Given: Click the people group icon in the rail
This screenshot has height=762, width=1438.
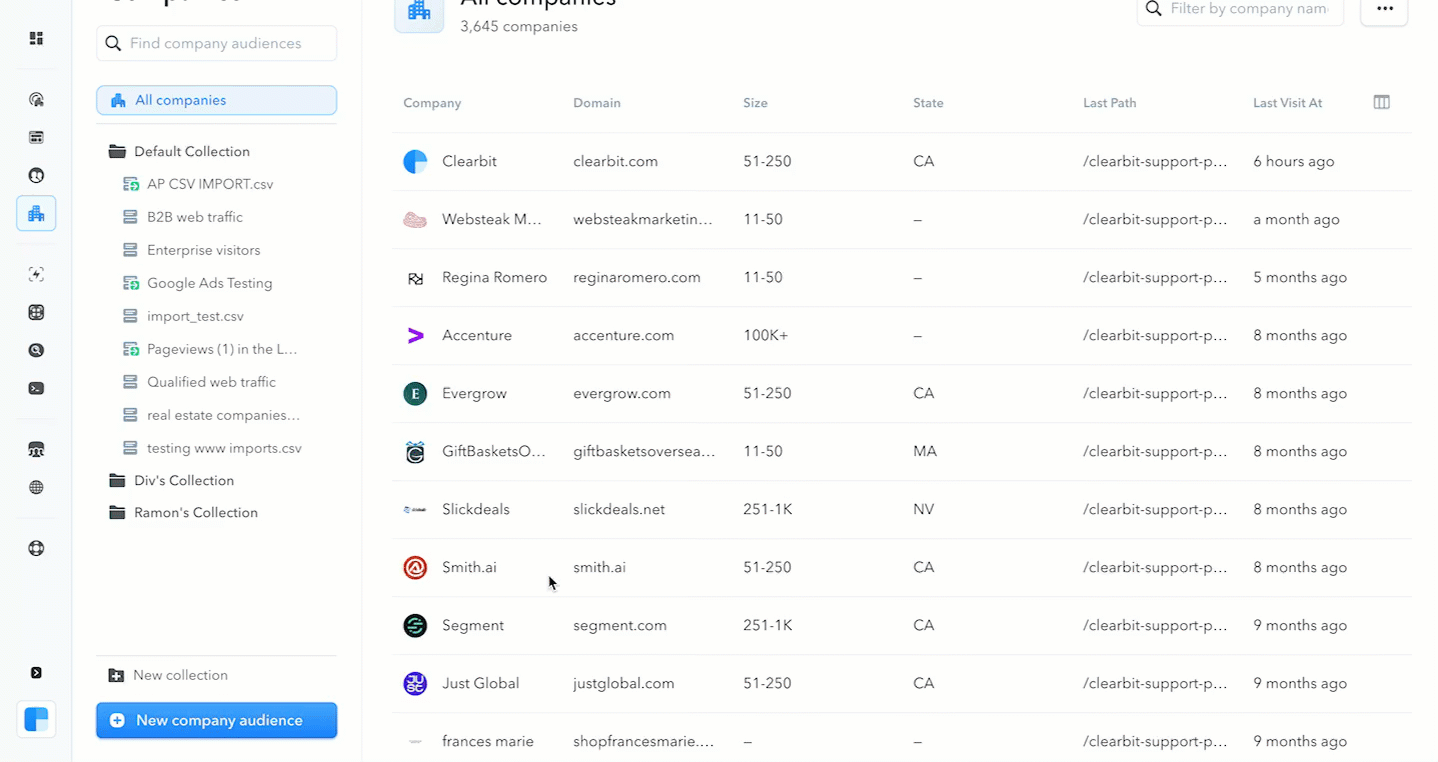Looking at the screenshot, I should coord(36,449).
